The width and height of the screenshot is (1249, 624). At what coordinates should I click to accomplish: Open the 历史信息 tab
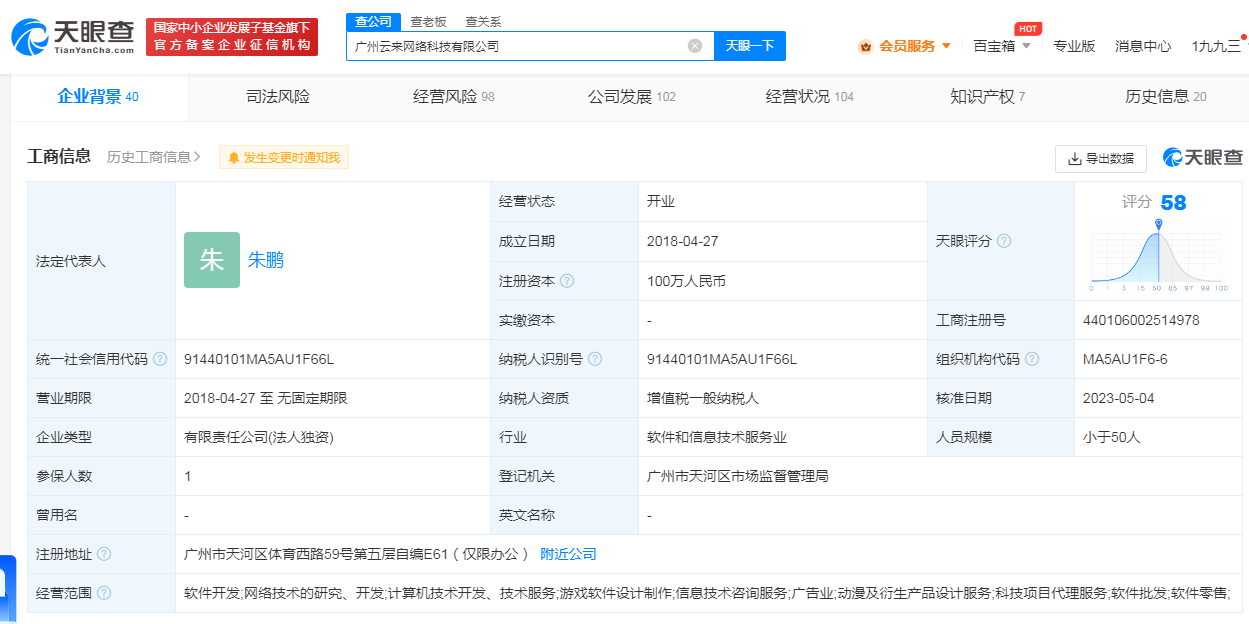1166,97
